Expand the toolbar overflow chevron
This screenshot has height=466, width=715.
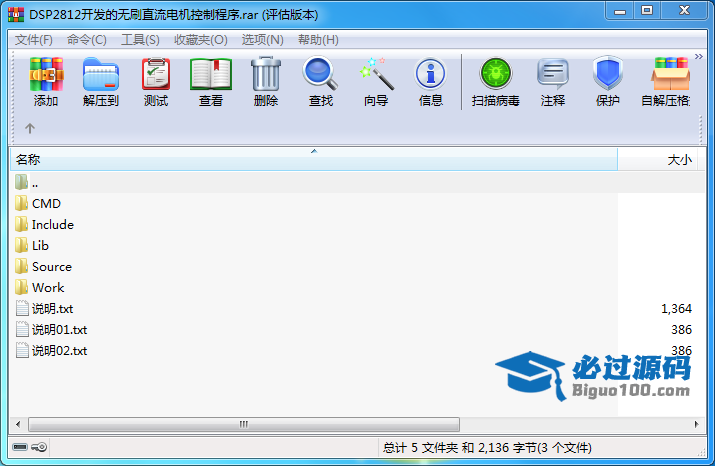tap(698, 57)
